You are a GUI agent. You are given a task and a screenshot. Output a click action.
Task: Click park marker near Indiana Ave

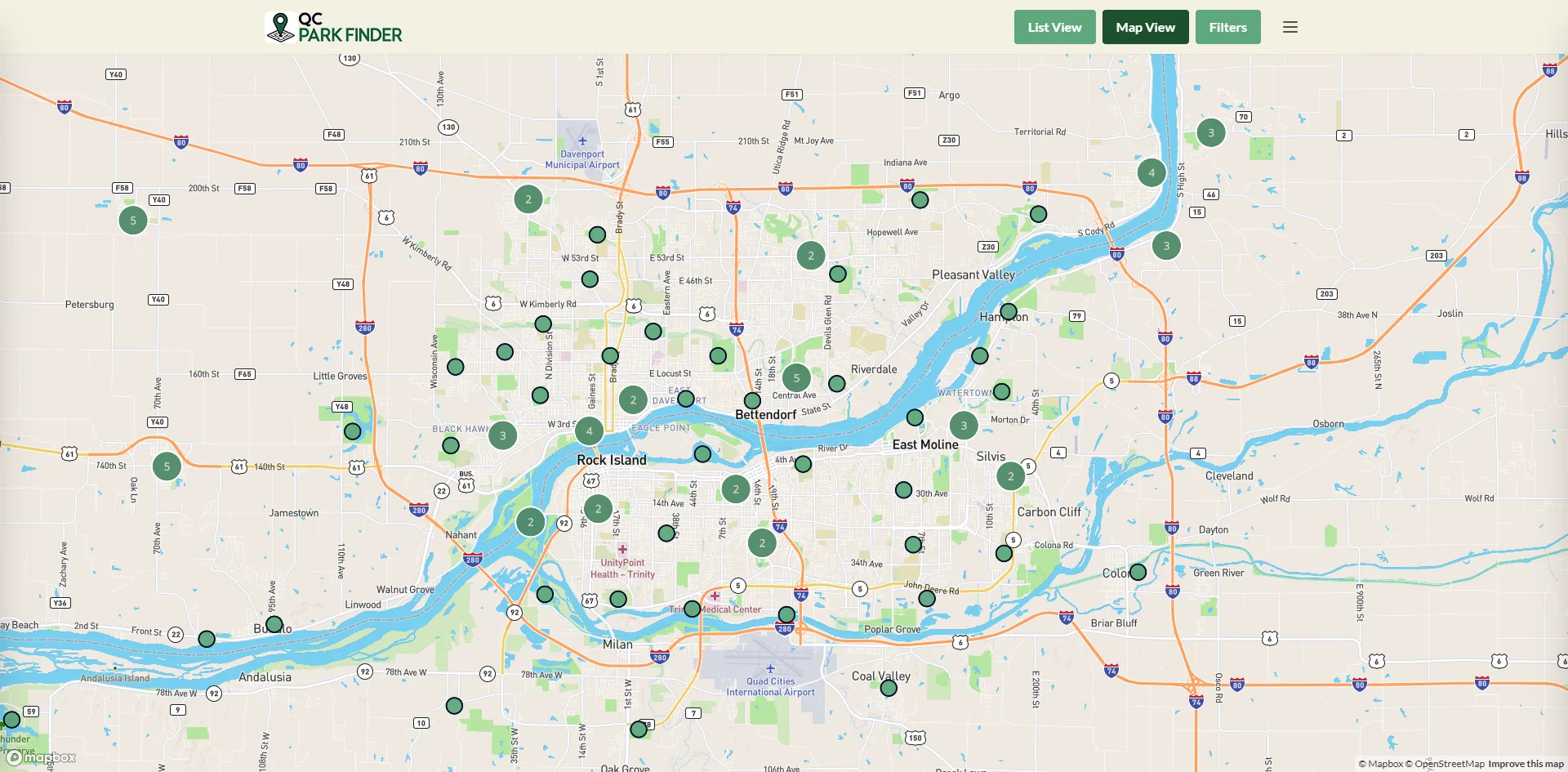click(920, 200)
